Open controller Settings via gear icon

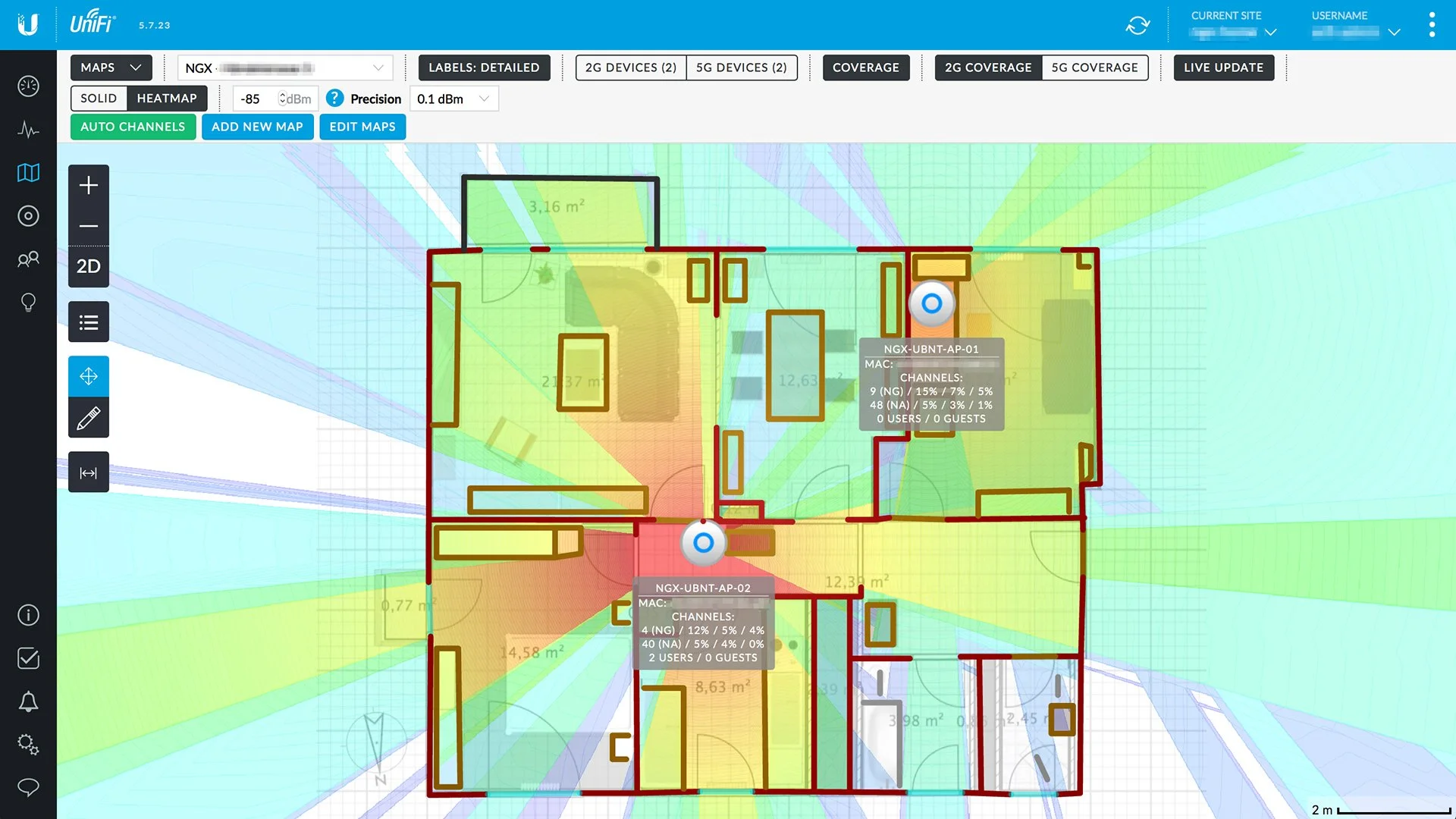28,745
